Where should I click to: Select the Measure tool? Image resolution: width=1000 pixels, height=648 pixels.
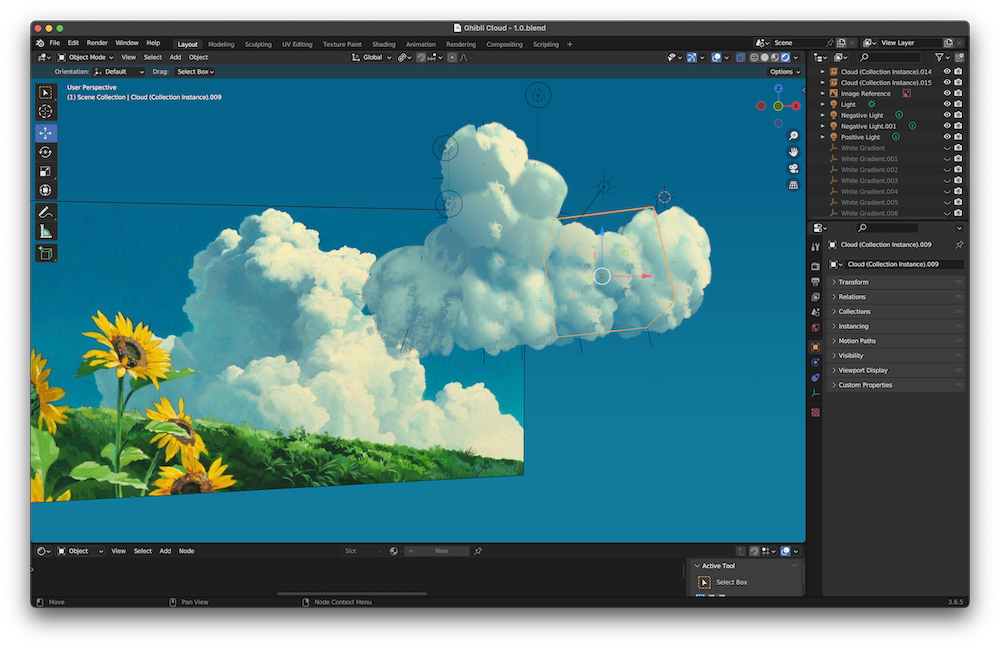[45, 231]
